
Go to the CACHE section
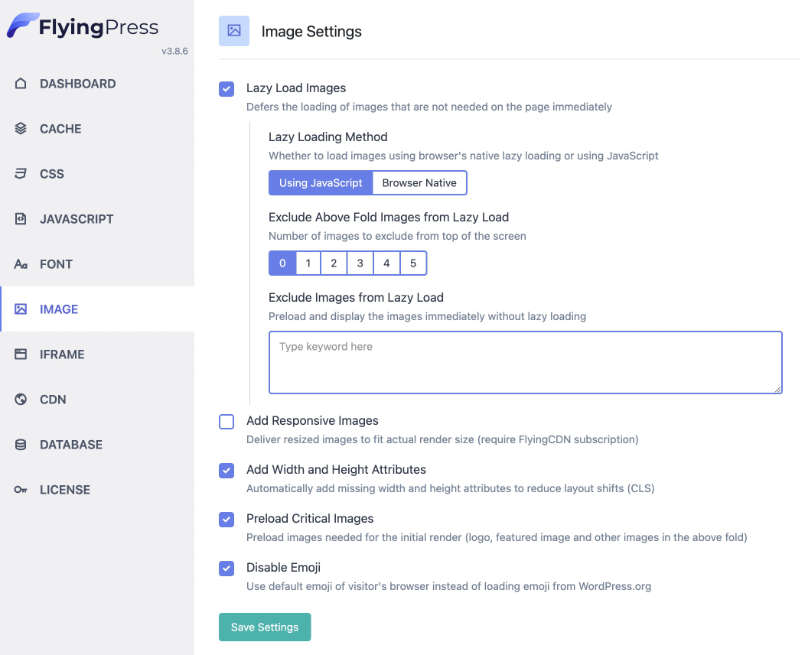click(x=97, y=129)
